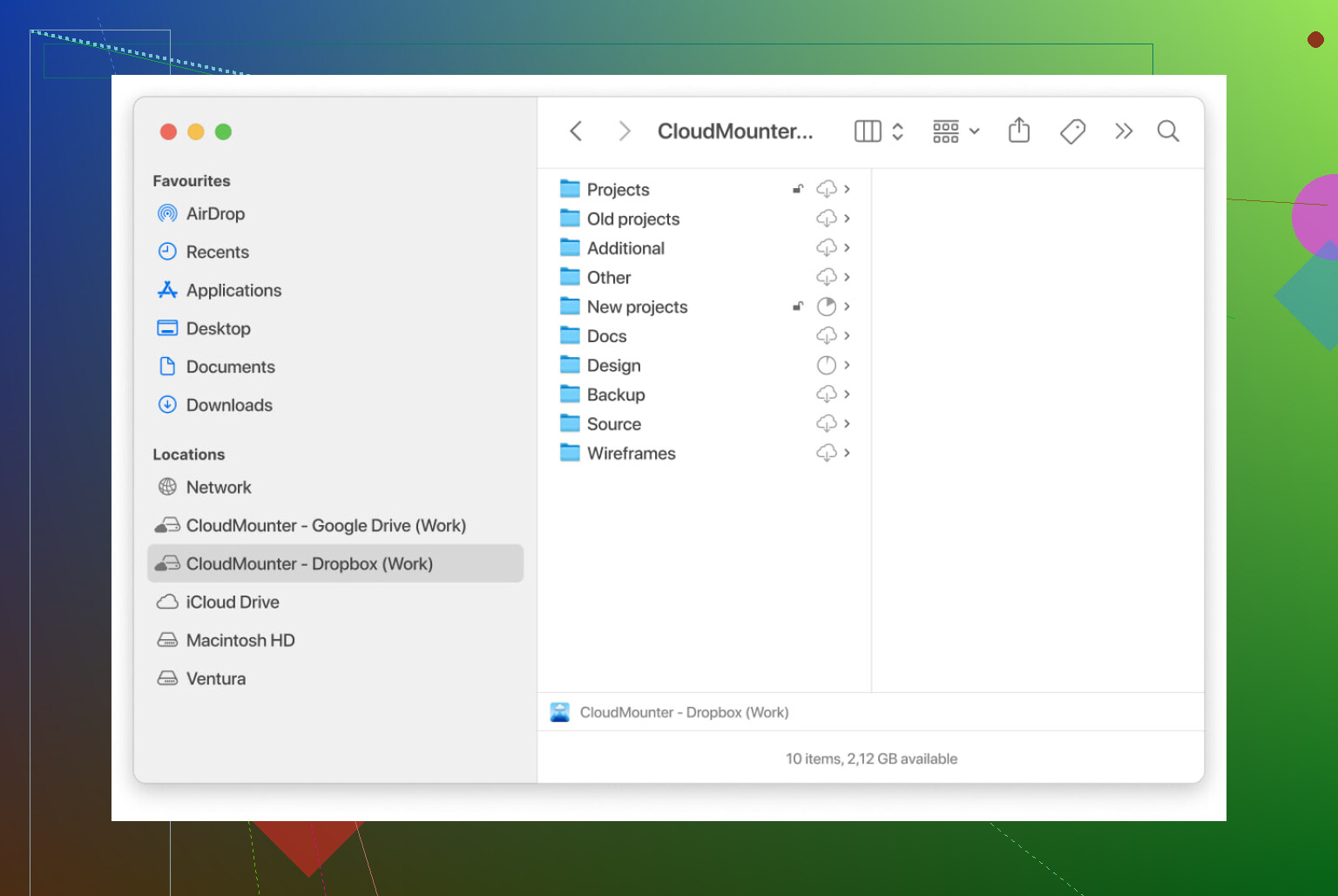The image size is (1338, 896).
Task: Click the iCloud Drive cloud icon
Action: coord(167,602)
